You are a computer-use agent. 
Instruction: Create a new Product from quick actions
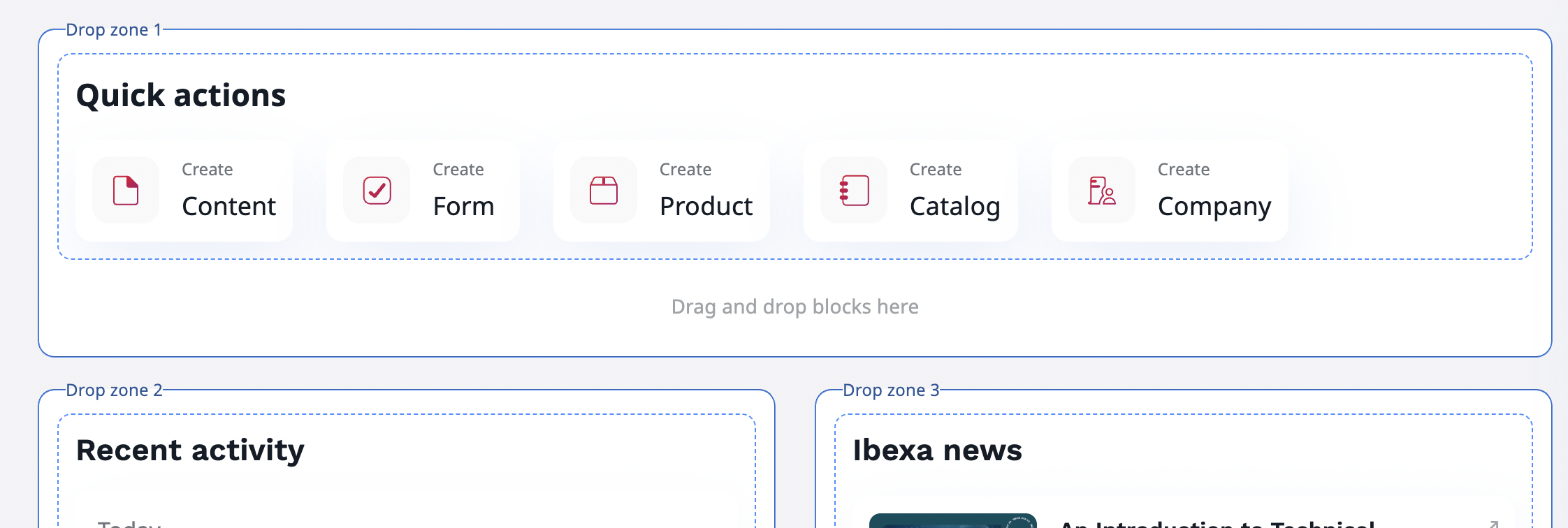(662, 190)
